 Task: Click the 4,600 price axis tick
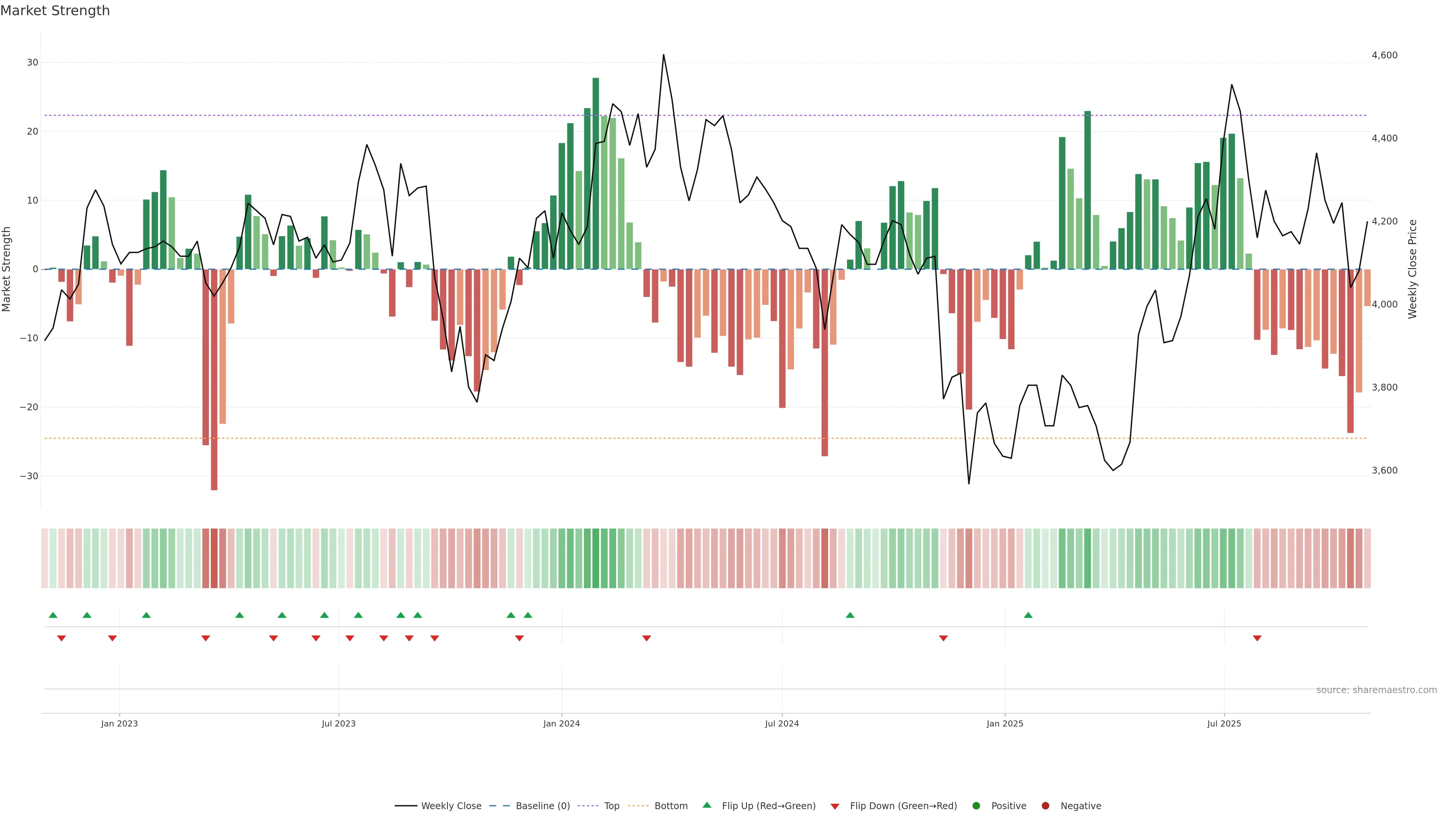[1384, 55]
